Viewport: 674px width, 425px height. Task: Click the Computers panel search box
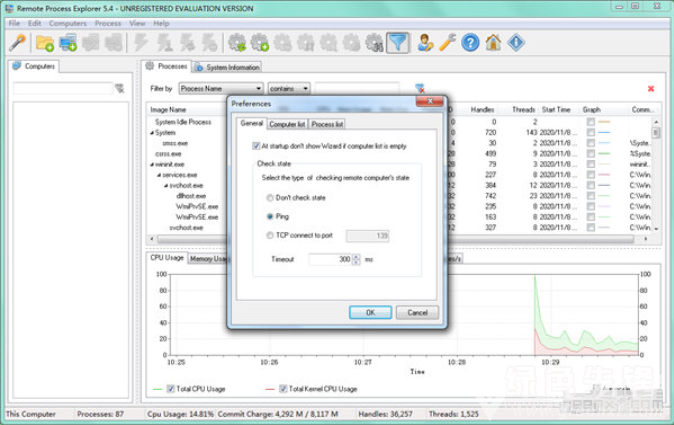pyautogui.click(x=62, y=89)
